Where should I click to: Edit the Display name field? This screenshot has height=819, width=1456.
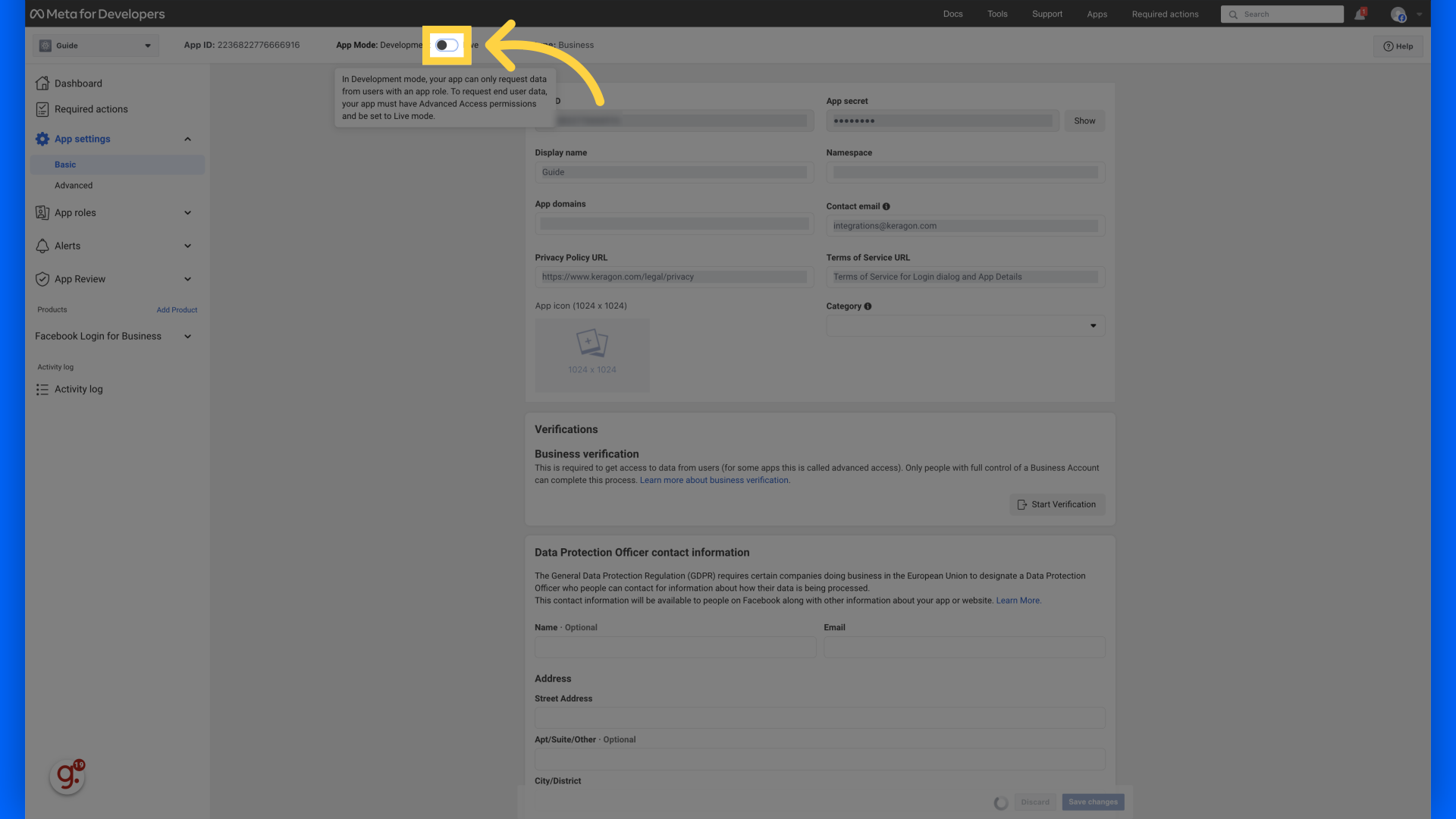tap(674, 173)
